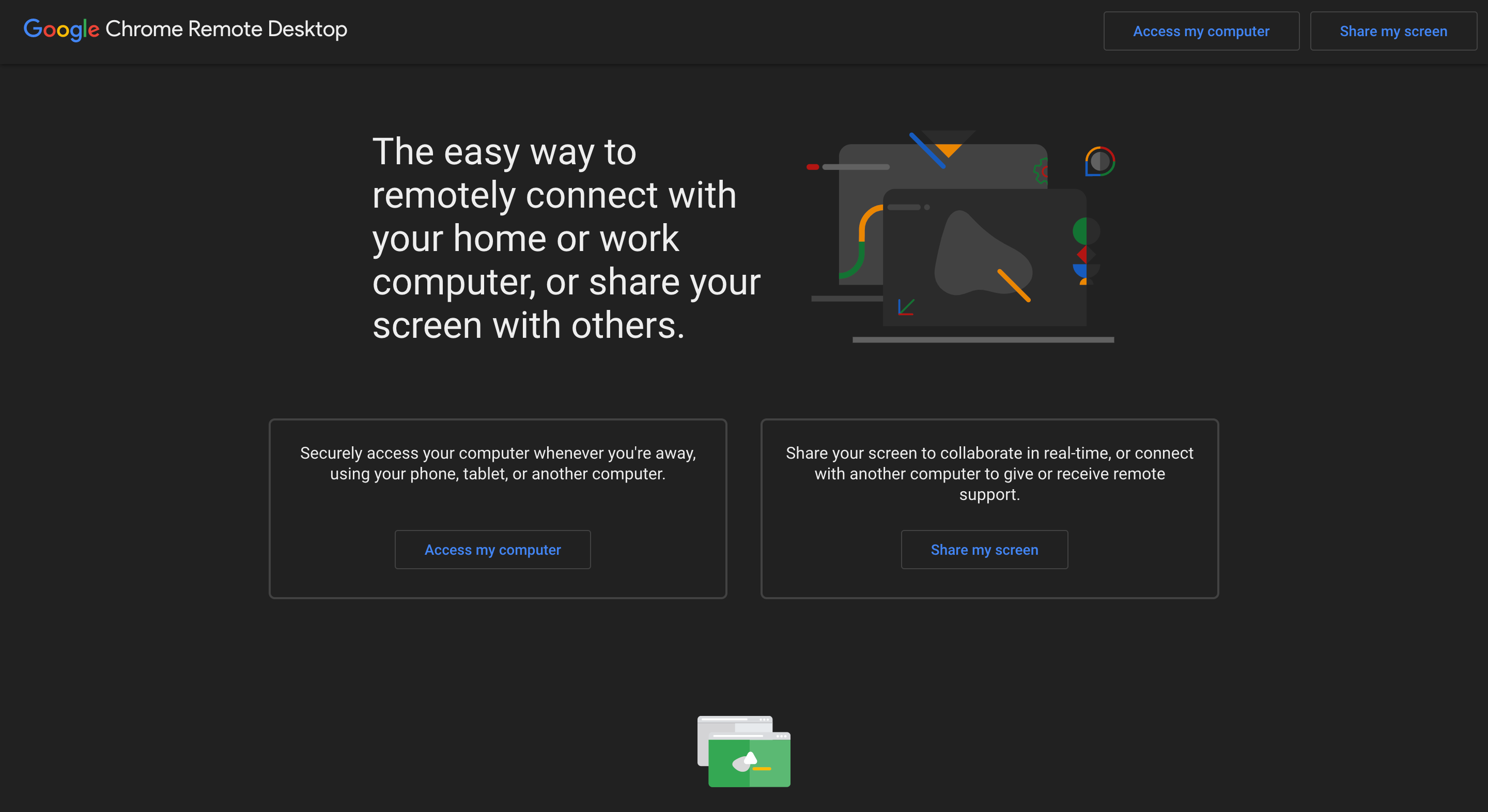1488x812 pixels.
Task: Click the Google logo in header
Action: pos(61,29)
